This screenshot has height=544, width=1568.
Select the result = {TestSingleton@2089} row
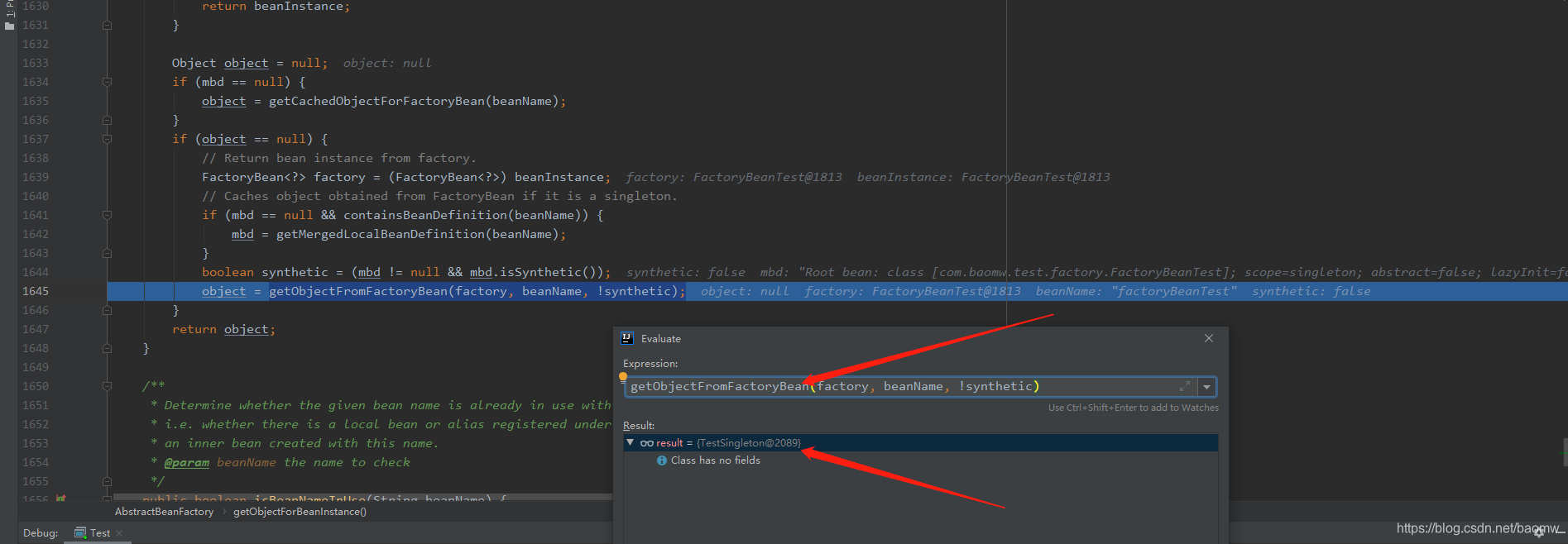click(920, 443)
